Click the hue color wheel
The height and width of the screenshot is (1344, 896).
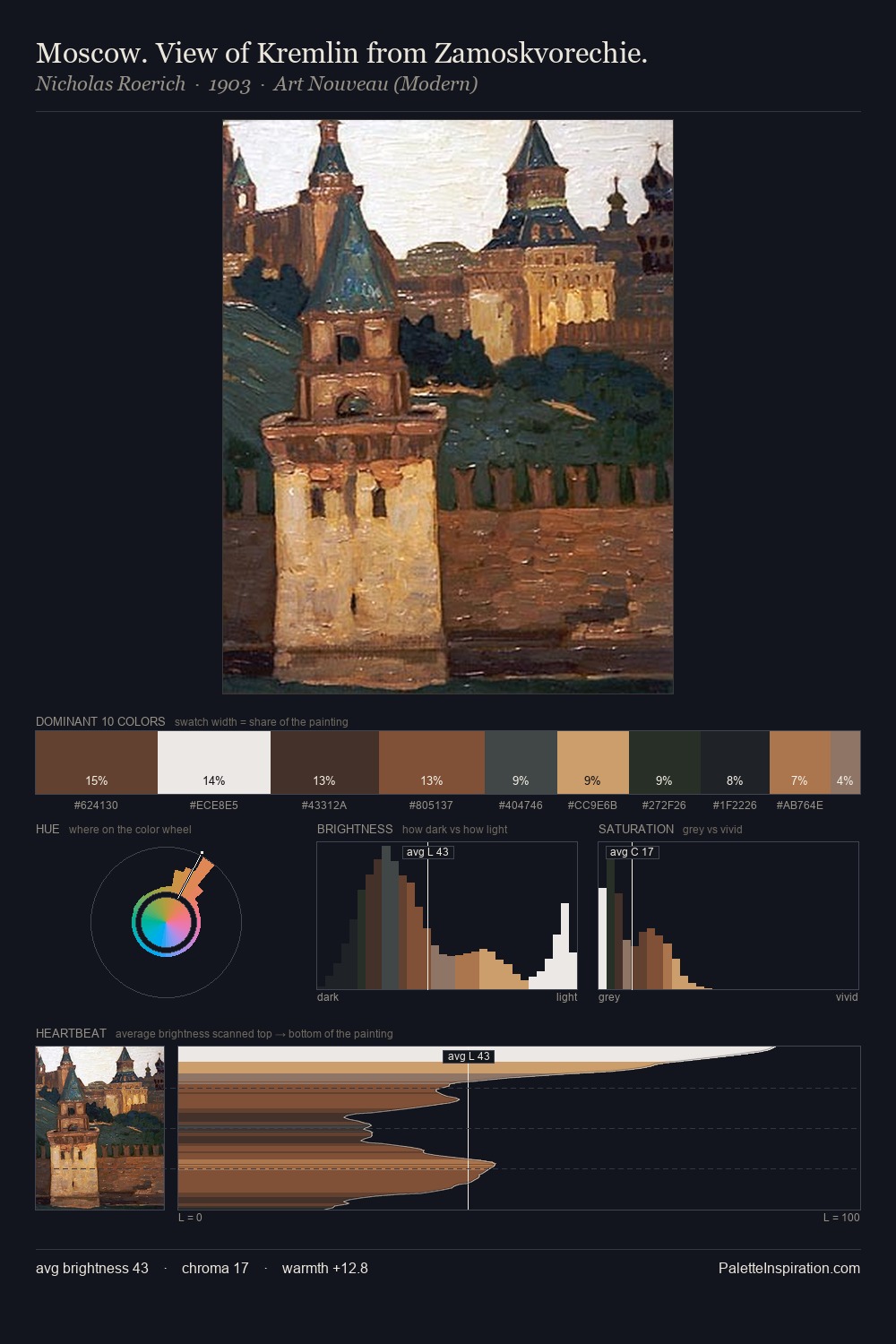click(166, 922)
